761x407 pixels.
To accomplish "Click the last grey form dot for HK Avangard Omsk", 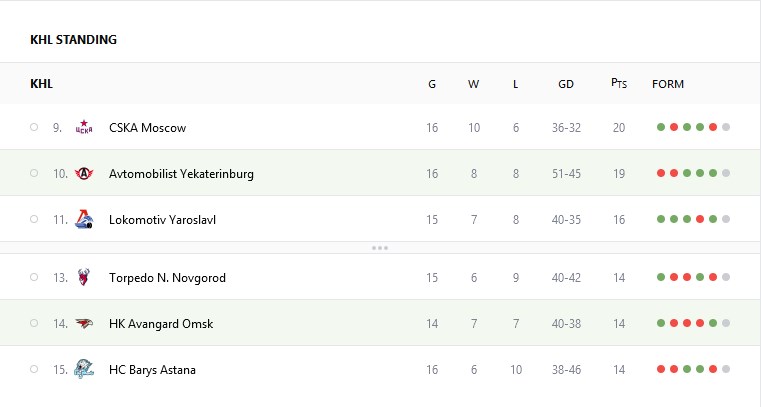I will [x=726, y=323].
